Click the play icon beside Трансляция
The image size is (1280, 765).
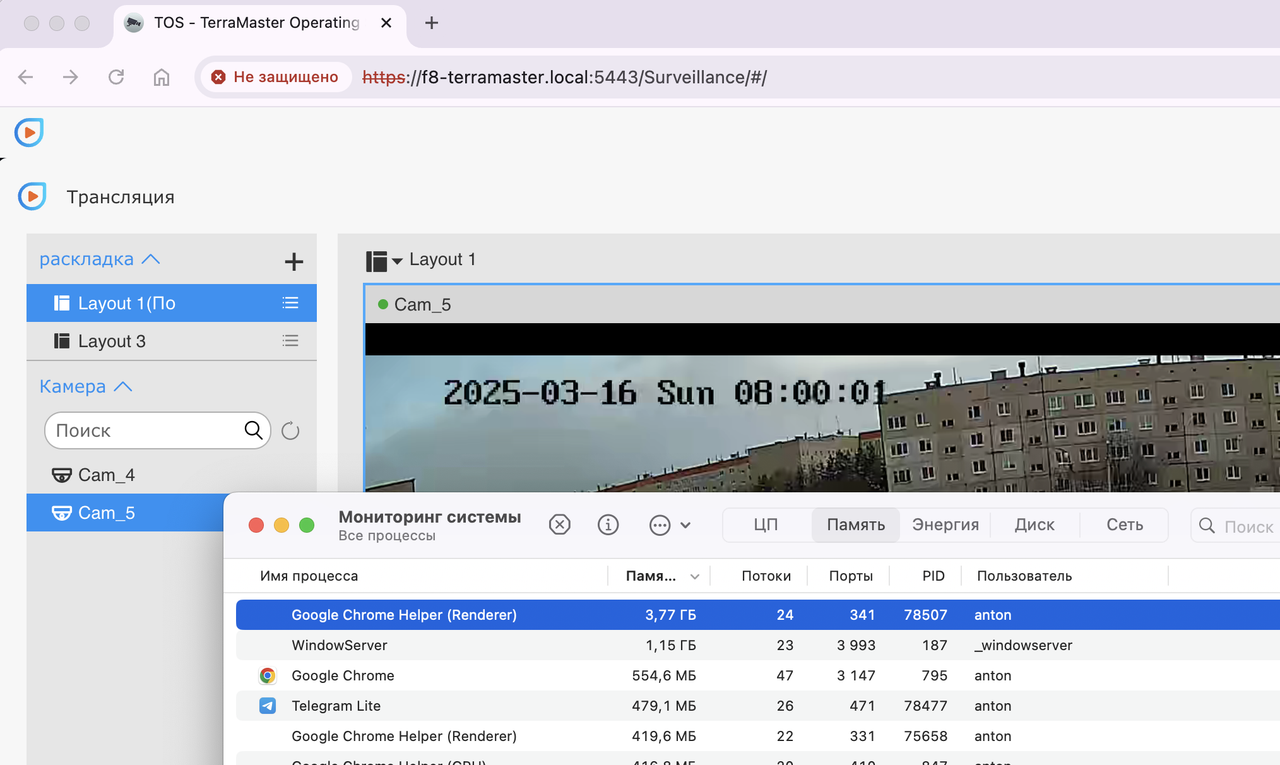click(32, 196)
